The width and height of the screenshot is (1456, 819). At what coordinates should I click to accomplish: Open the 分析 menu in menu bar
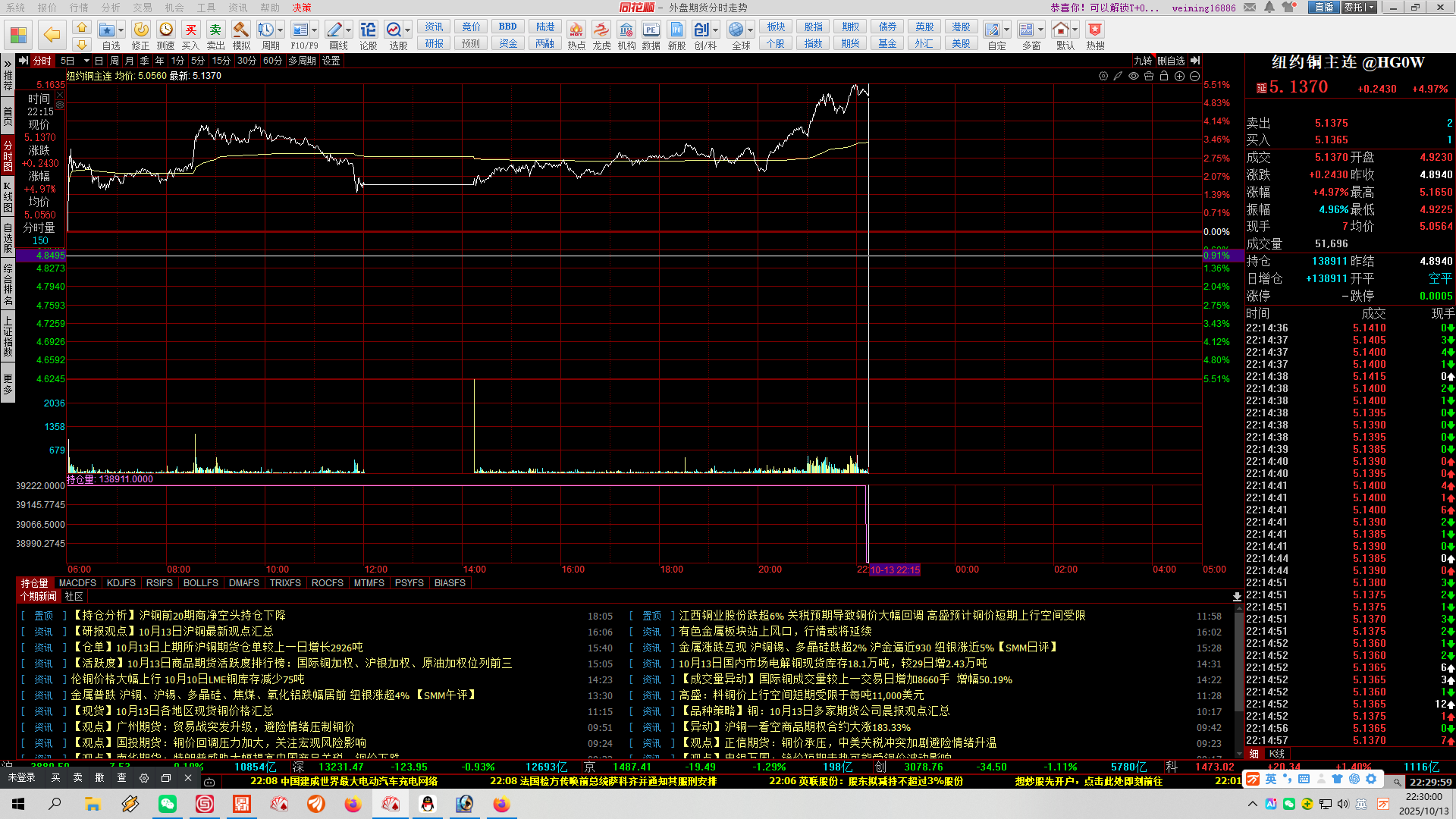(111, 8)
